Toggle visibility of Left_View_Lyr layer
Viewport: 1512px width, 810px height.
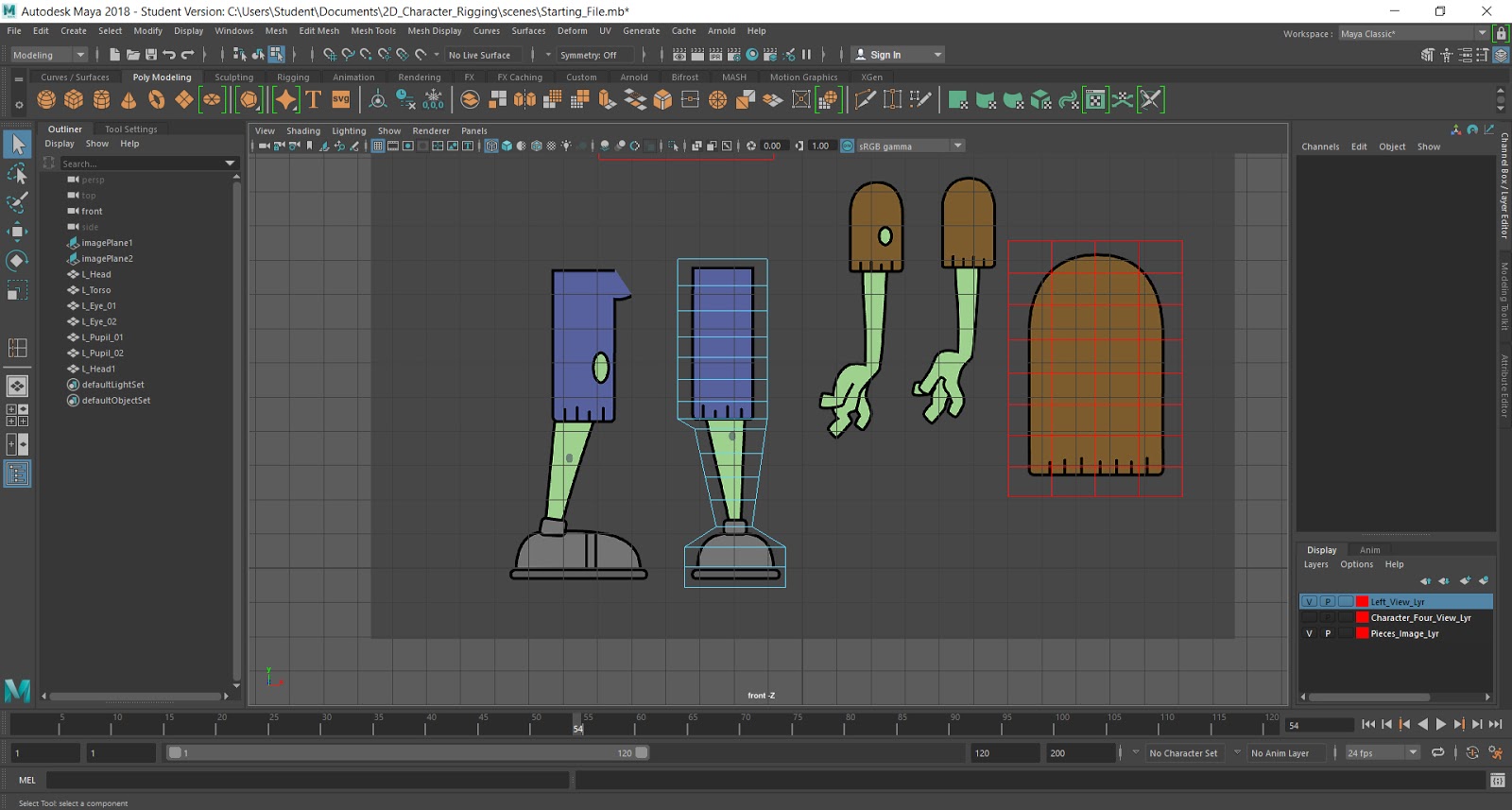[1309, 602]
